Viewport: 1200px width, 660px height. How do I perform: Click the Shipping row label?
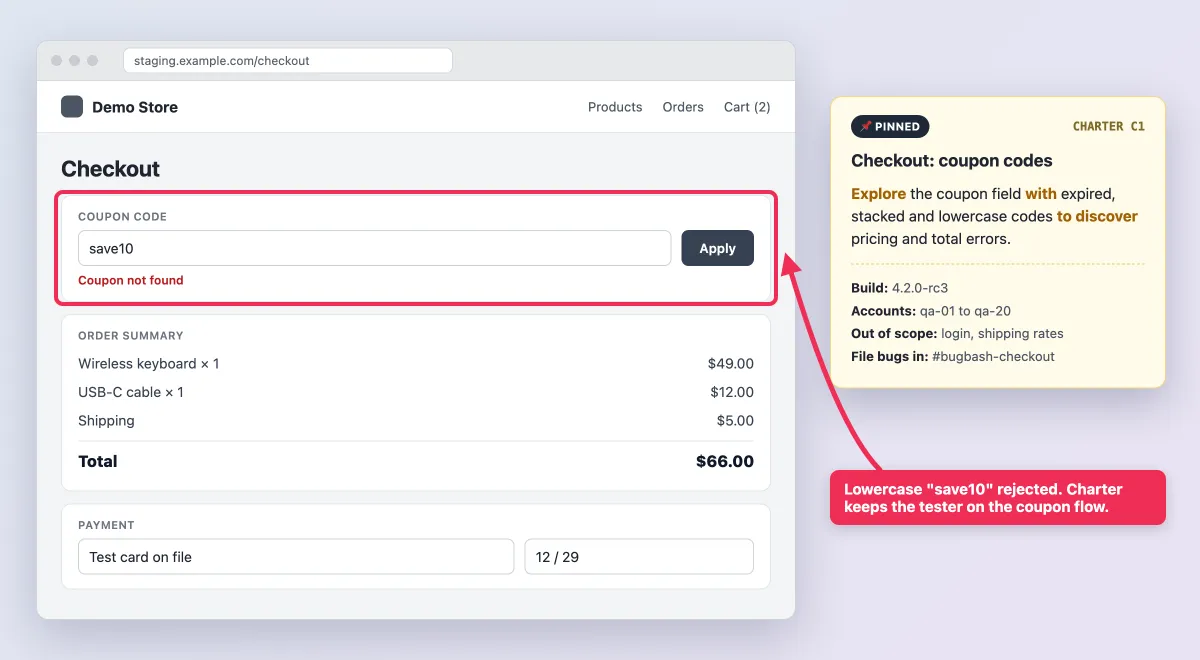[106, 421]
